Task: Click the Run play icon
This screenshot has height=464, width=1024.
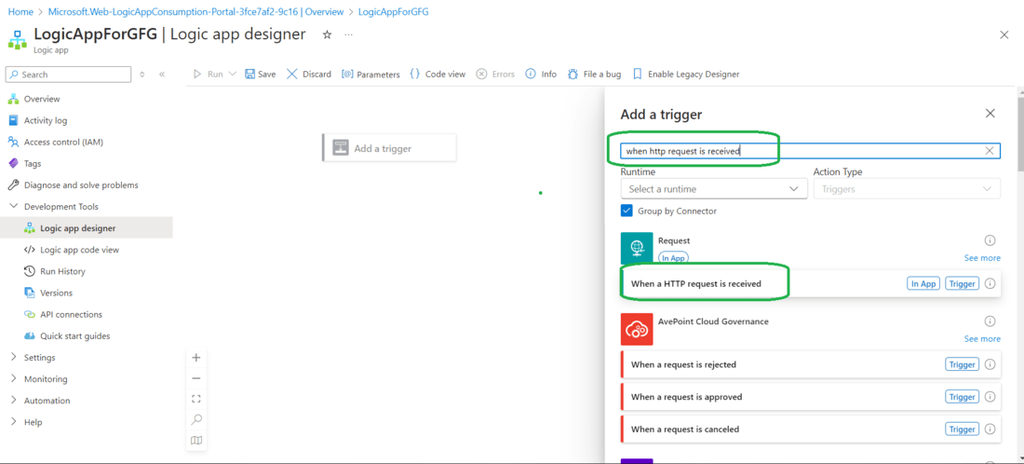Action: pyautogui.click(x=197, y=74)
